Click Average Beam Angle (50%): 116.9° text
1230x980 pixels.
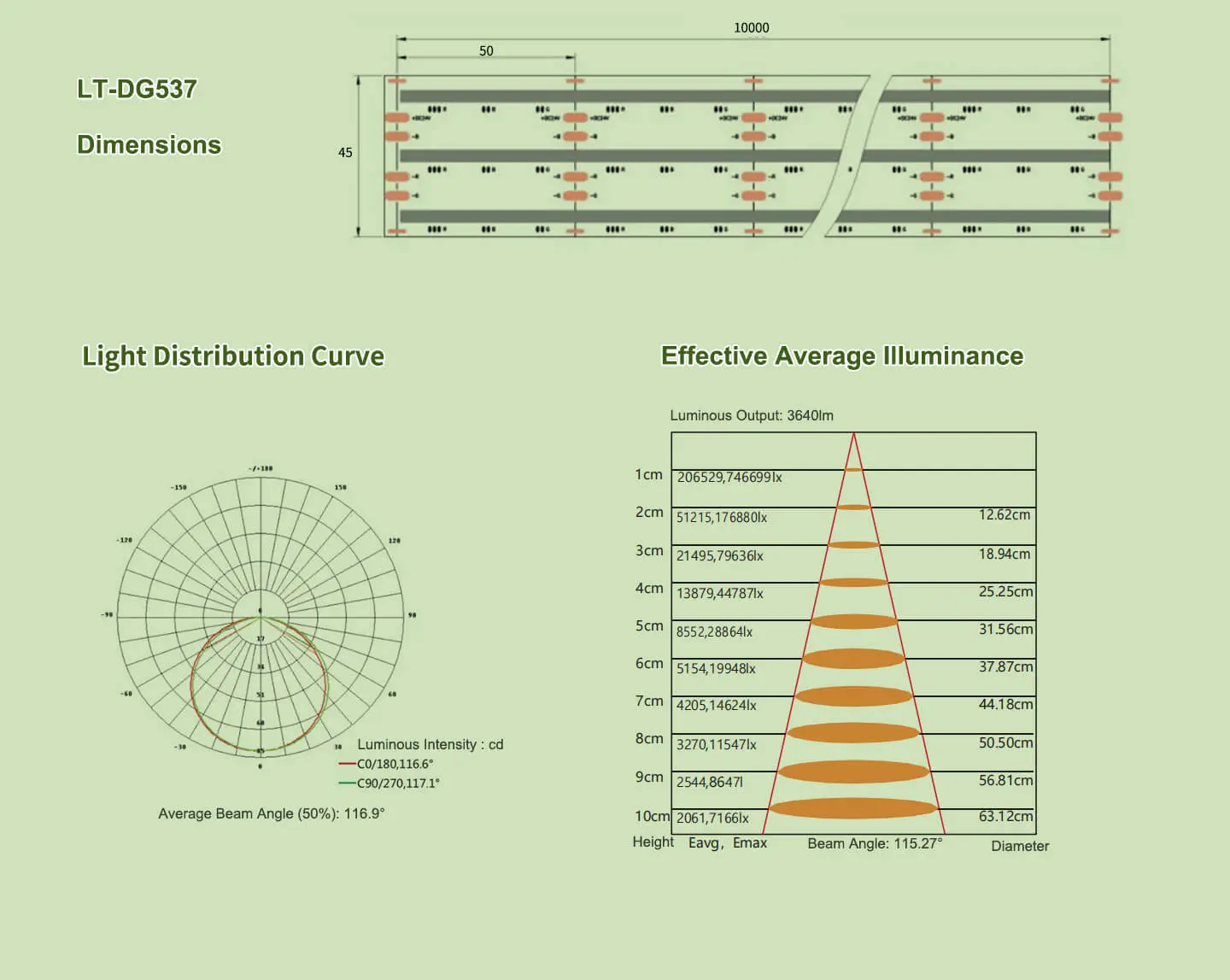(x=272, y=813)
